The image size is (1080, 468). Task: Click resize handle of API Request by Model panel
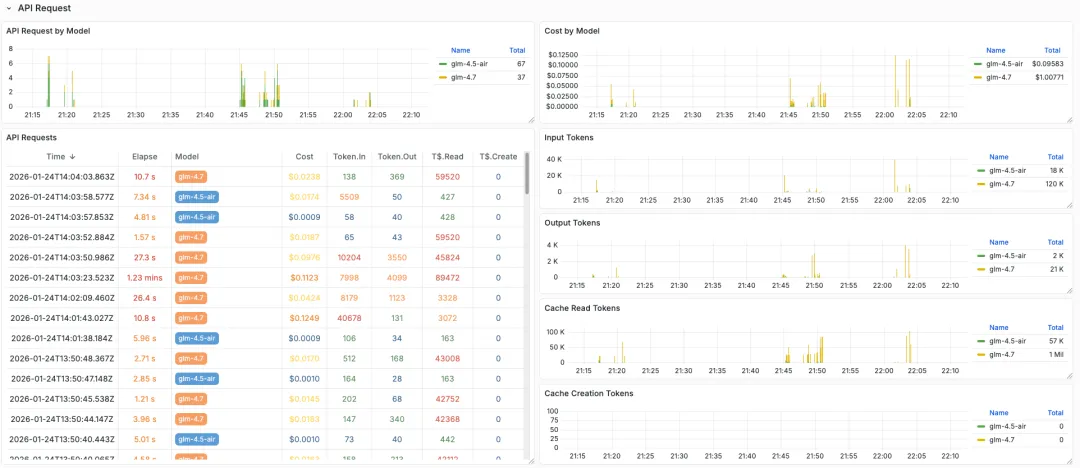531,120
